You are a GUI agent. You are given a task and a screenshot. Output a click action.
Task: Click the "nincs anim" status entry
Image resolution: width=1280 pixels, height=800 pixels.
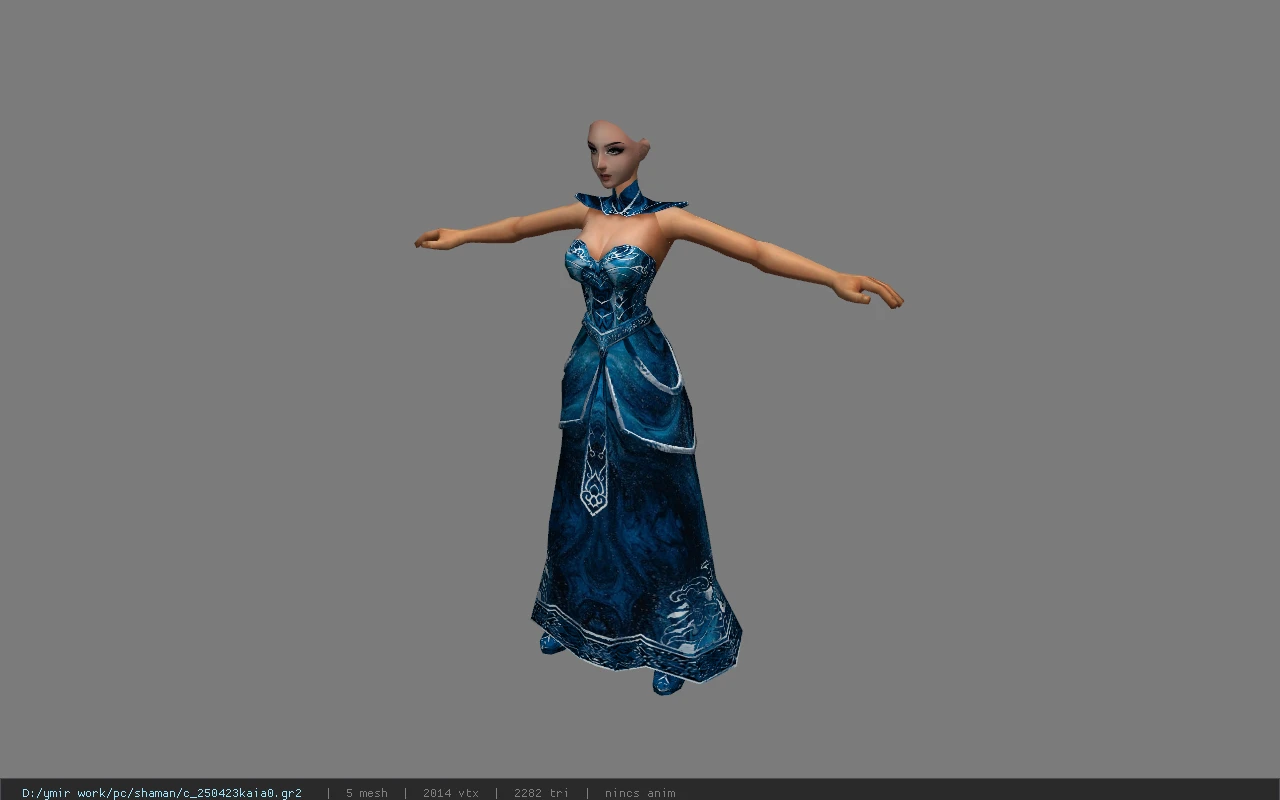click(x=640, y=793)
